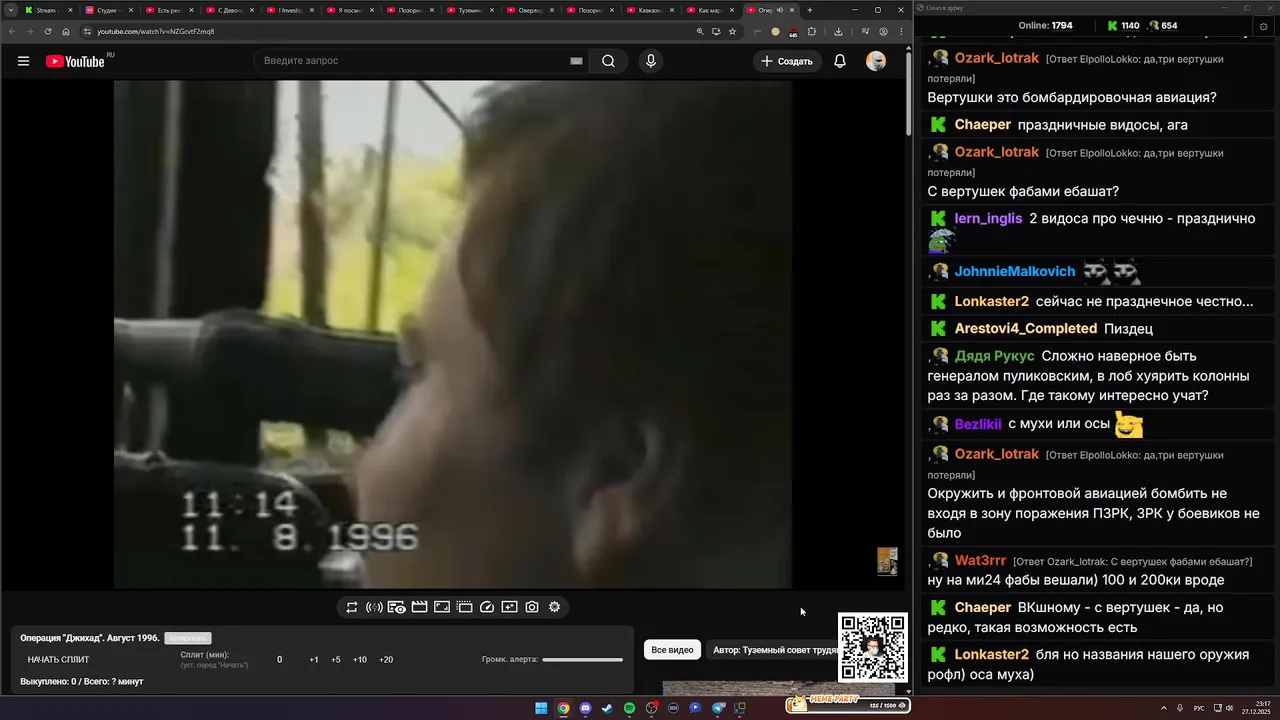The height and width of the screenshot is (720, 1280).
Task: Click username 'Wat3rrr' in chat
Action: pos(980,560)
